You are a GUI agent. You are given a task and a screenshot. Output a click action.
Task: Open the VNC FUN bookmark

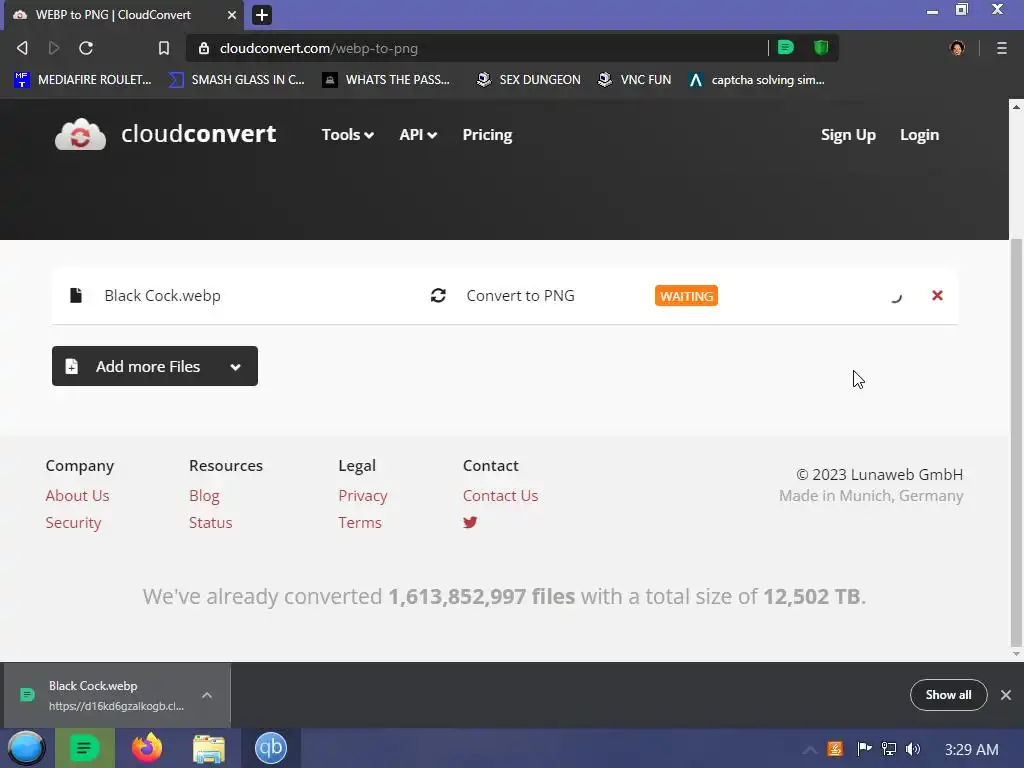tap(635, 80)
